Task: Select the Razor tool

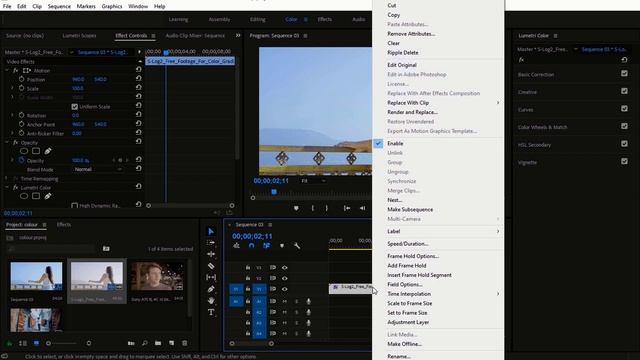Action: (x=211, y=266)
